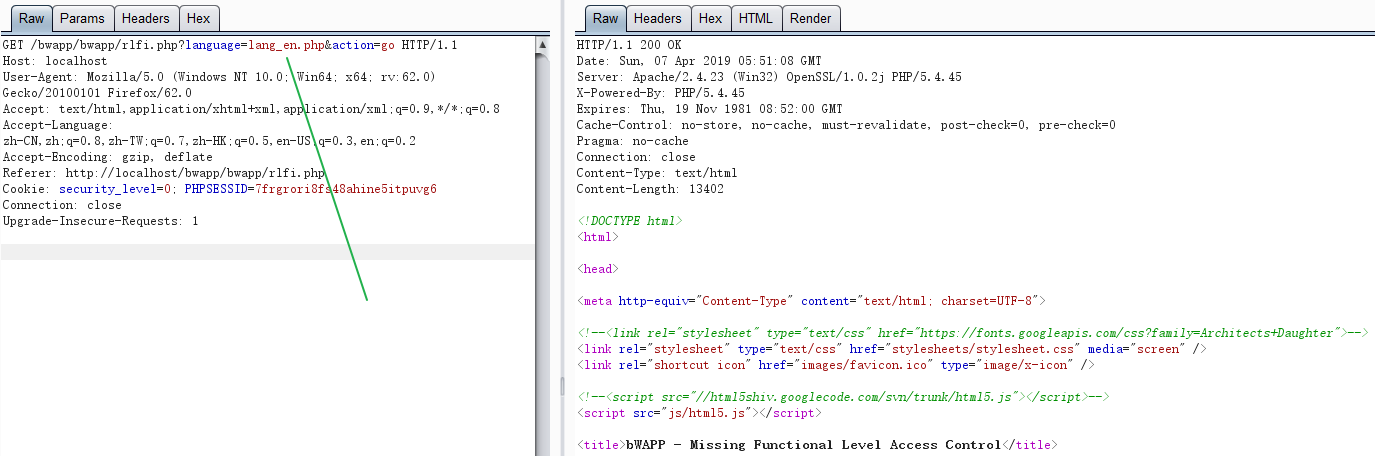
Task: Click the stylesheet.css link line
Action: pos(892,349)
